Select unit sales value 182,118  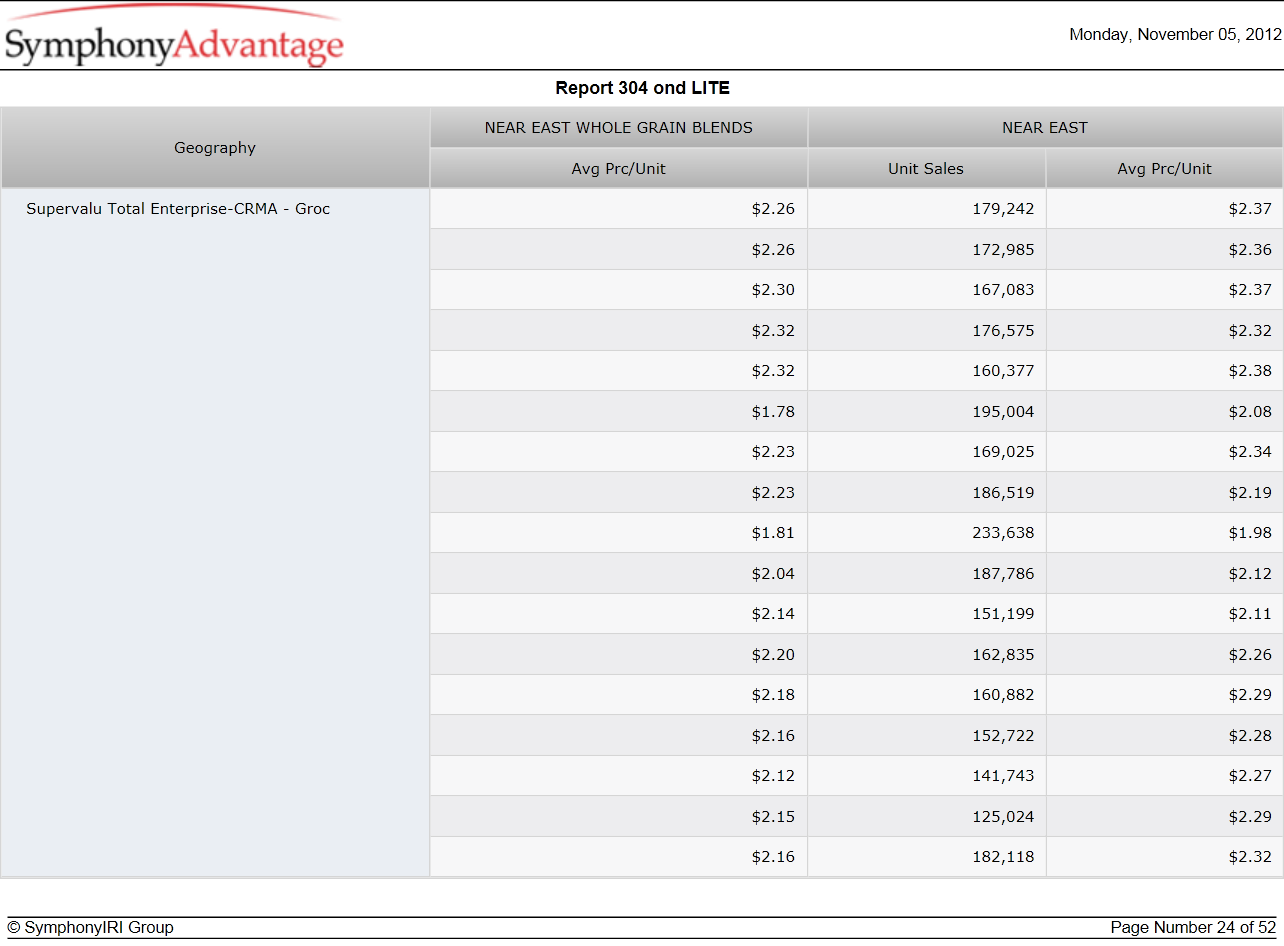1003,857
